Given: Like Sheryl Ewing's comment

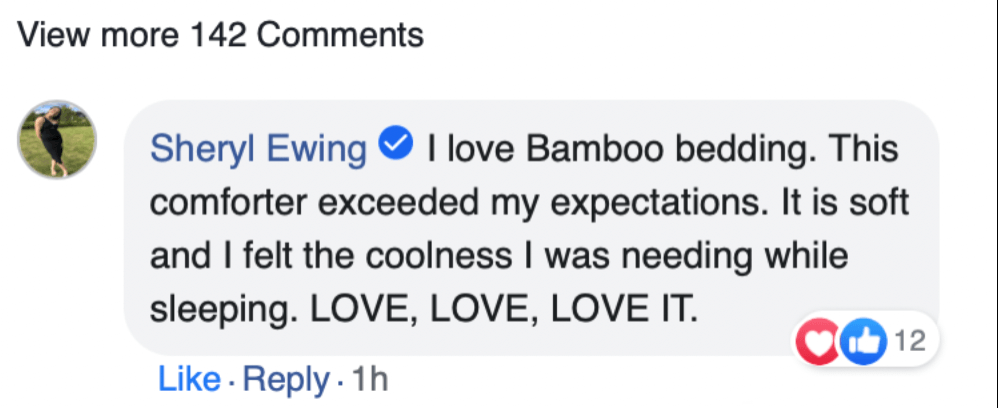Looking at the screenshot, I should 188,379.
